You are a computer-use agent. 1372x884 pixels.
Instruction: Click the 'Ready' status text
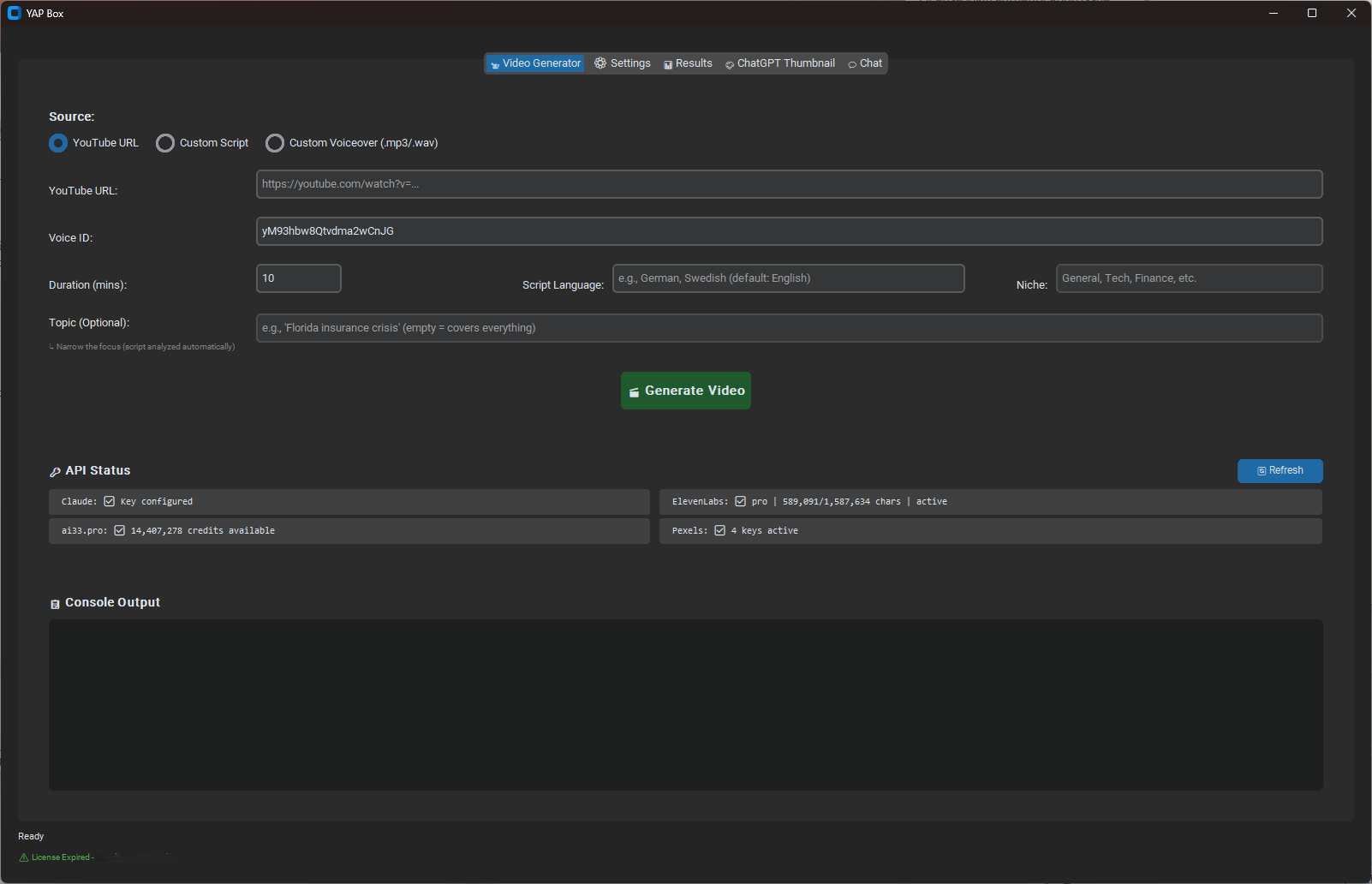31,837
